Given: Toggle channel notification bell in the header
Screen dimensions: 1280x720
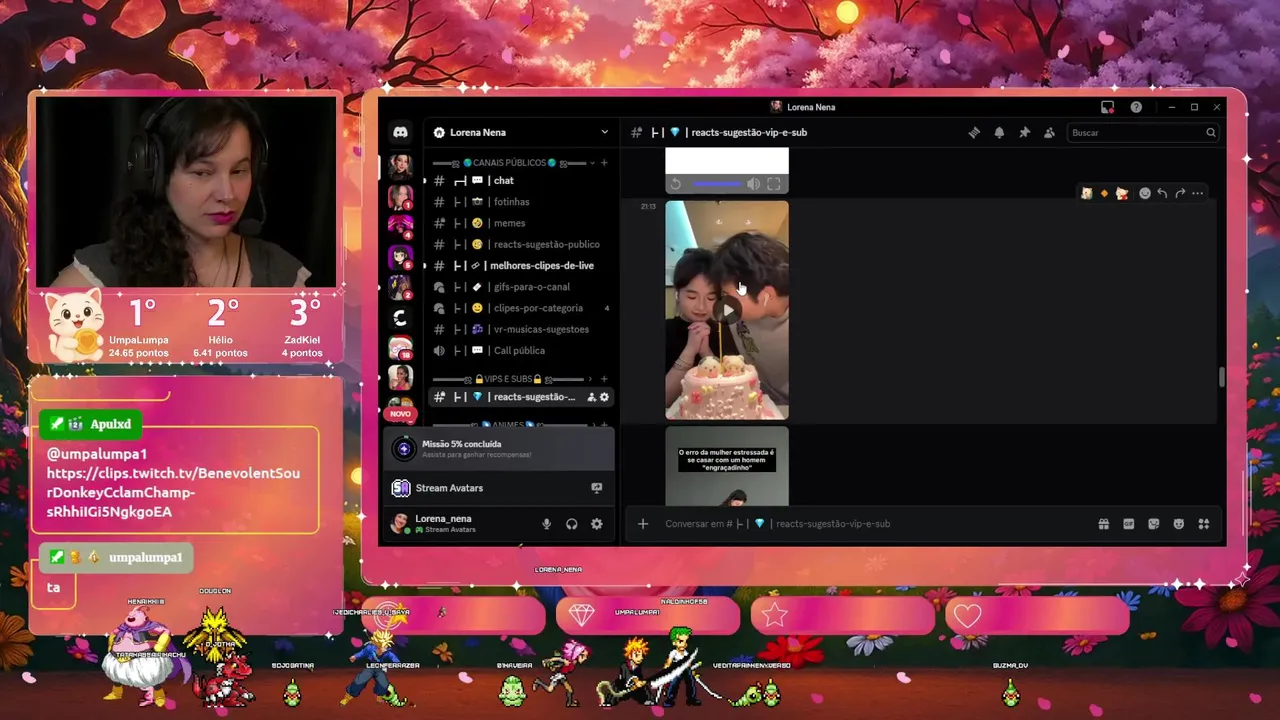Looking at the screenshot, I should (x=999, y=132).
